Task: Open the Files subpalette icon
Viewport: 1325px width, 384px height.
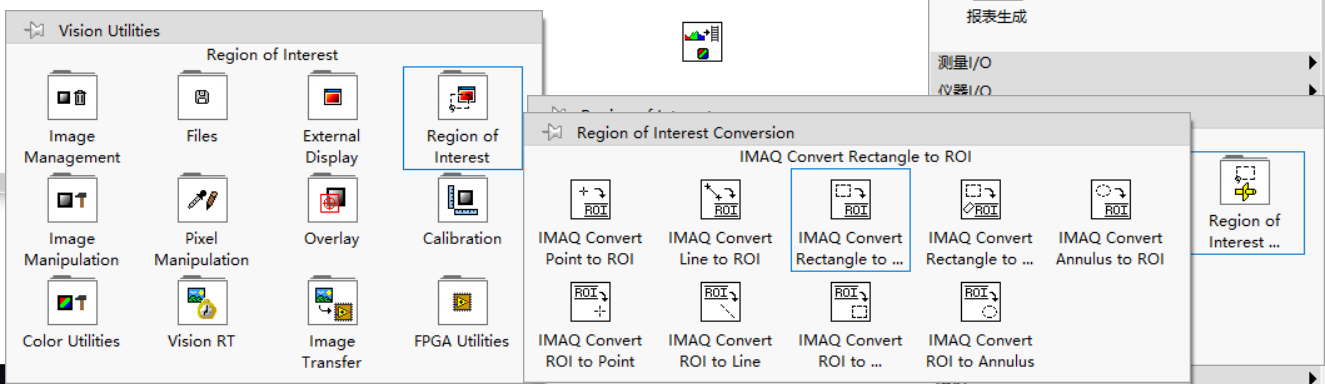Action: (202, 97)
